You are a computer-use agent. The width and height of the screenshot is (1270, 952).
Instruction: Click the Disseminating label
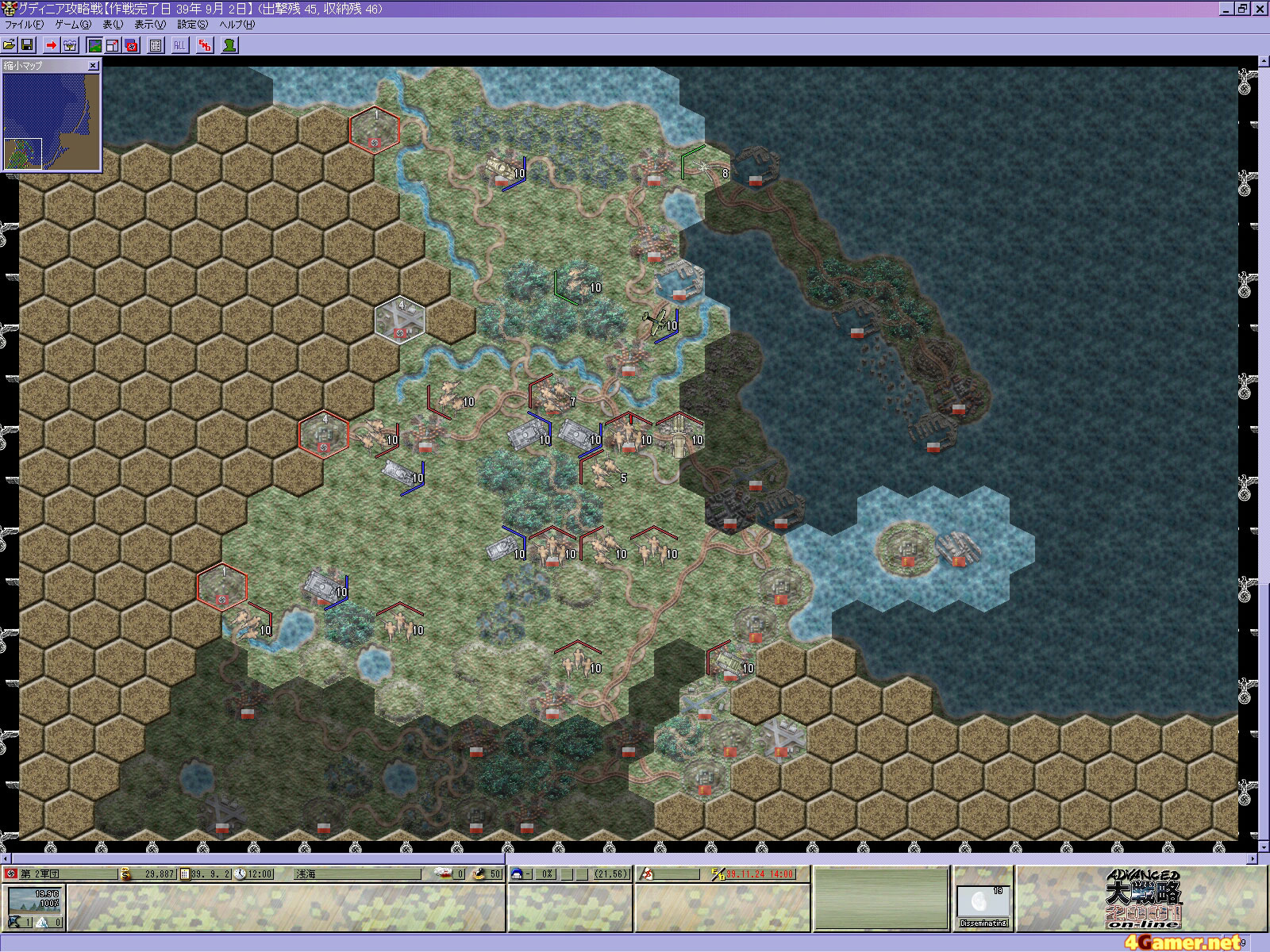coord(983,923)
